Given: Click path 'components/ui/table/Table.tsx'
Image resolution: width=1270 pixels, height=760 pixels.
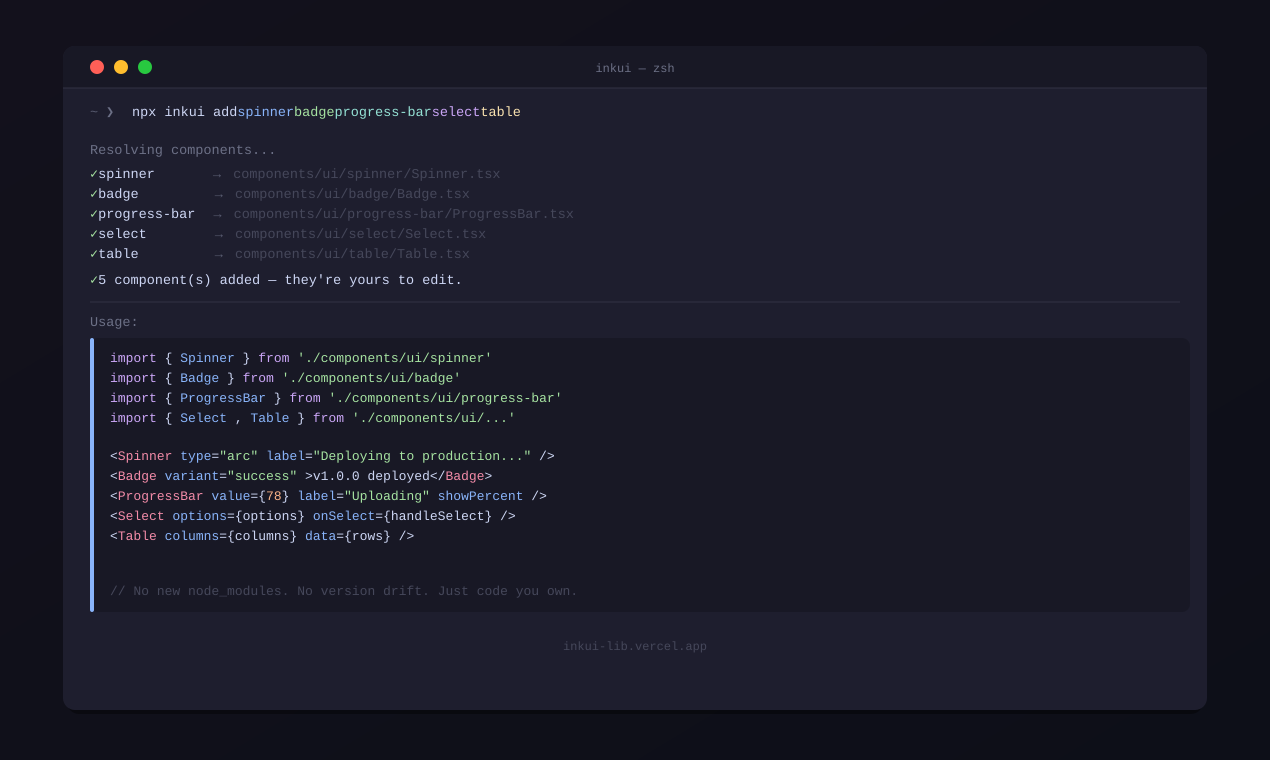Looking at the screenshot, I should [352, 254].
